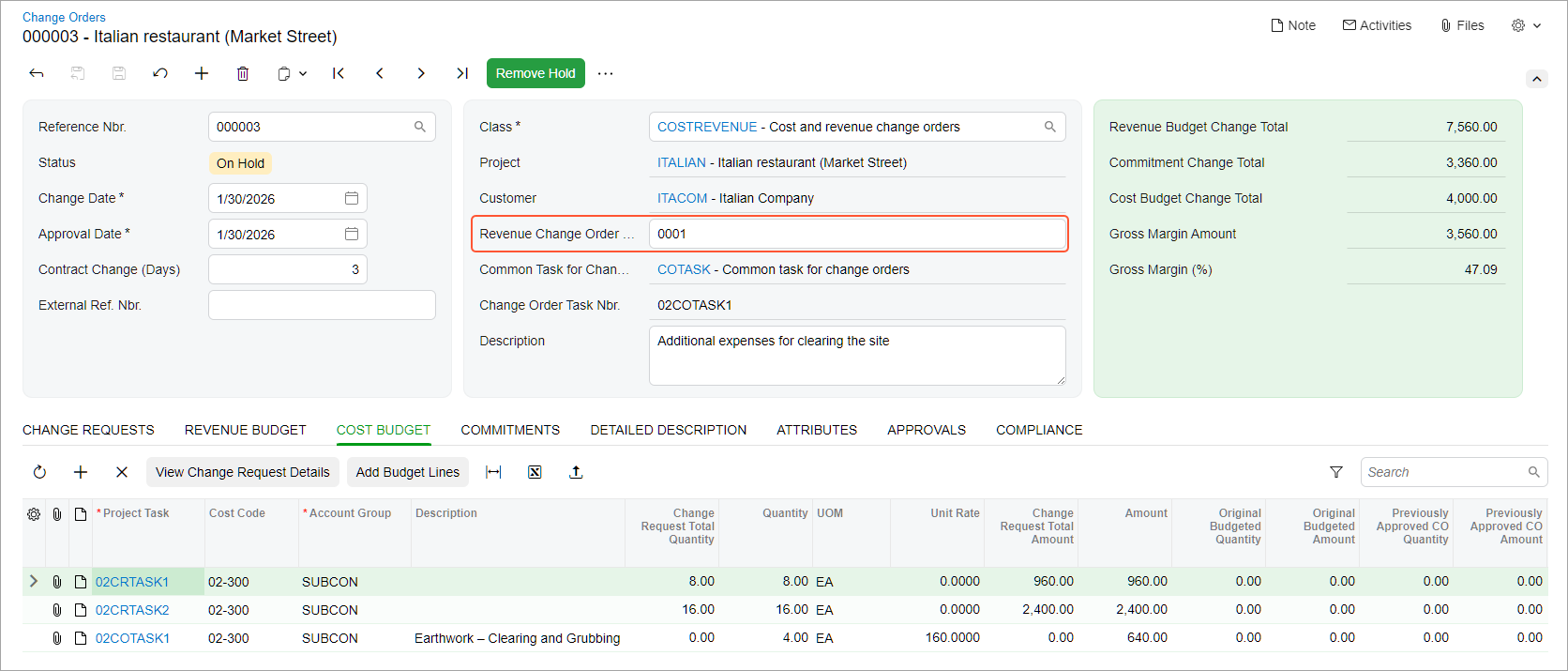Image resolution: width=1568 pixels, height=671 pixels.
Task: Open the 02COTASK1 project task link
Action: (132, 638)
